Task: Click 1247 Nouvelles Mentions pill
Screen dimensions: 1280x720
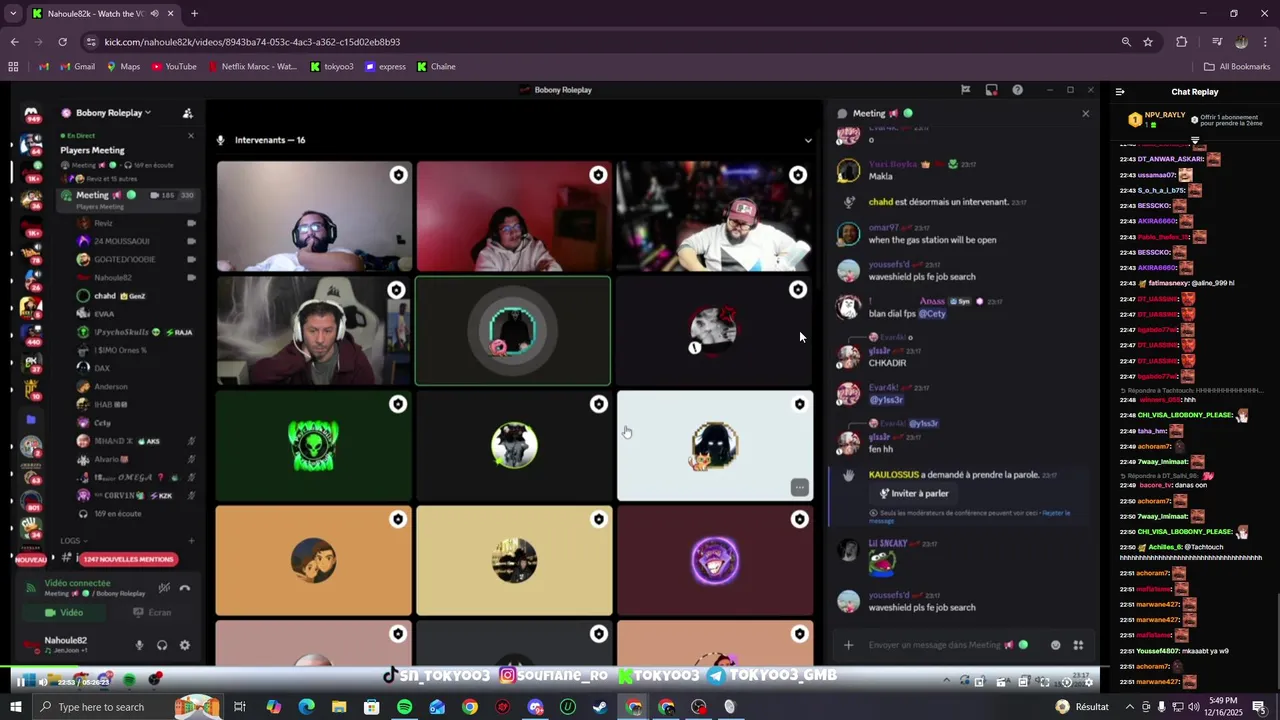Action: click(x=128, y=559)
